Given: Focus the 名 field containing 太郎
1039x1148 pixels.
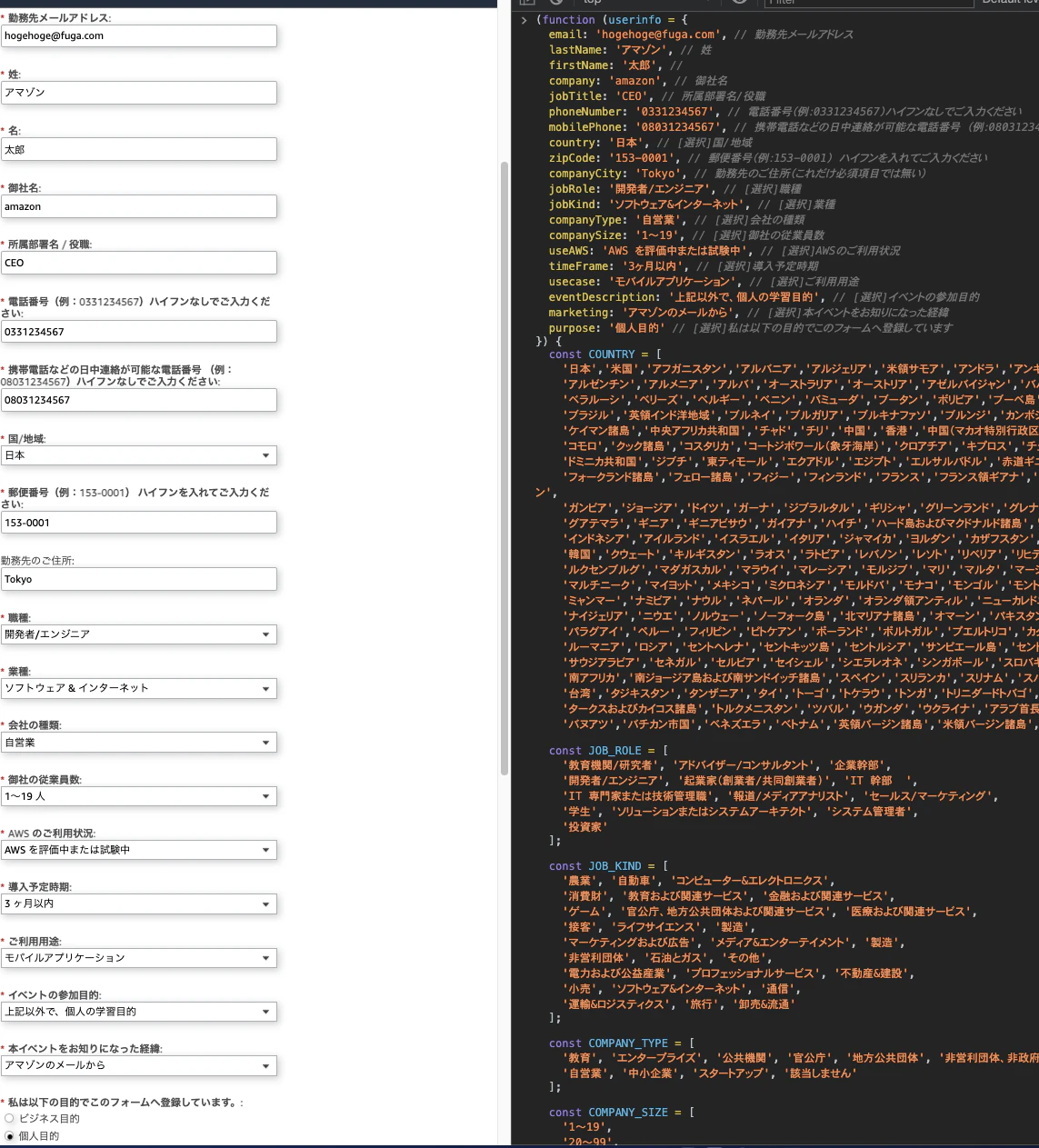Looking at the screenshot, I should pyautogui.click(x=138, y=149).
